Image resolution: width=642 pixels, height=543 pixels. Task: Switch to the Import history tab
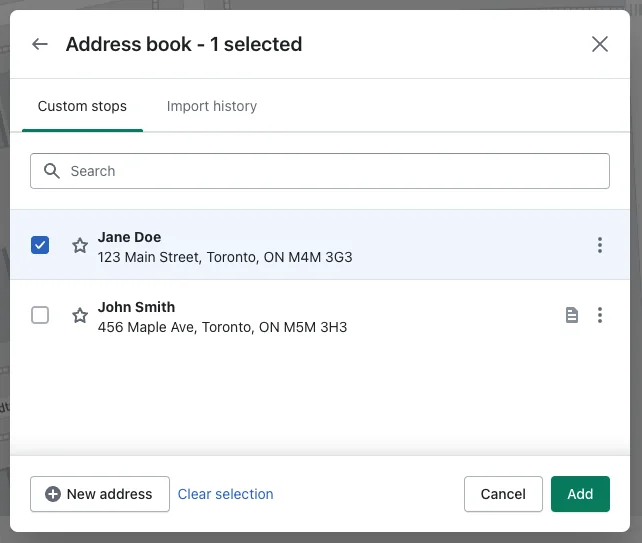click(212, 106)
